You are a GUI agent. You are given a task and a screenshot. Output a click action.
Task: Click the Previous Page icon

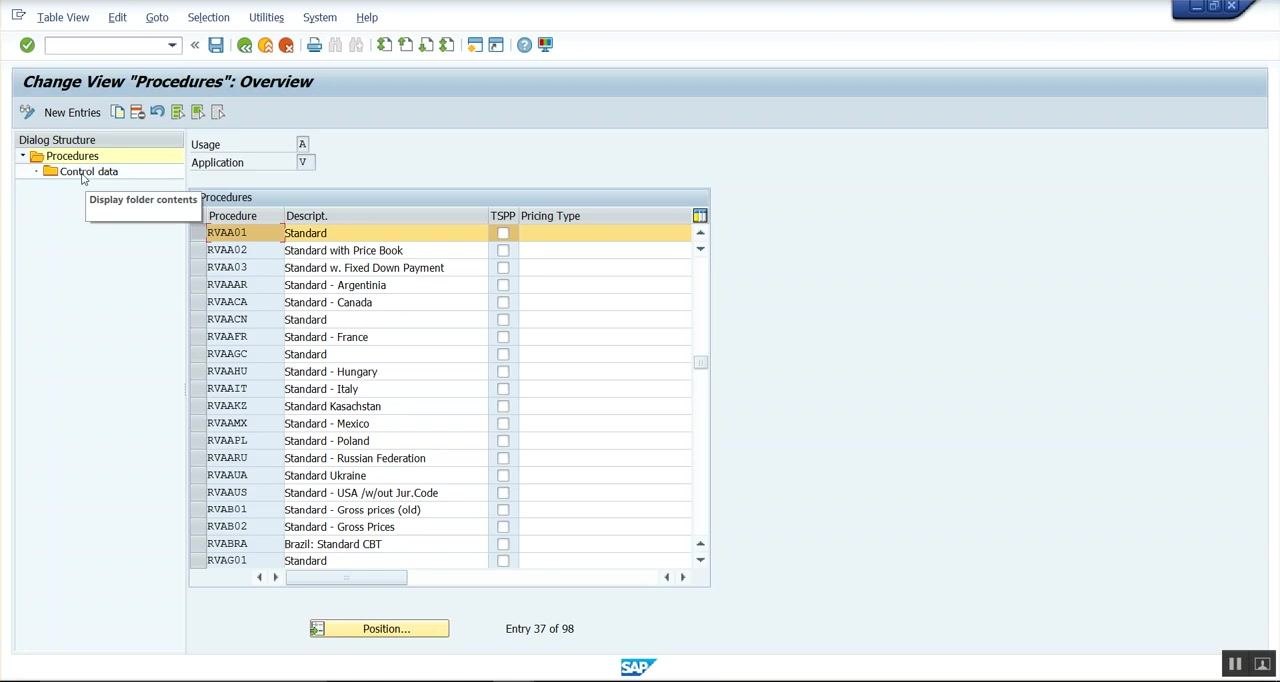[405, 45]
